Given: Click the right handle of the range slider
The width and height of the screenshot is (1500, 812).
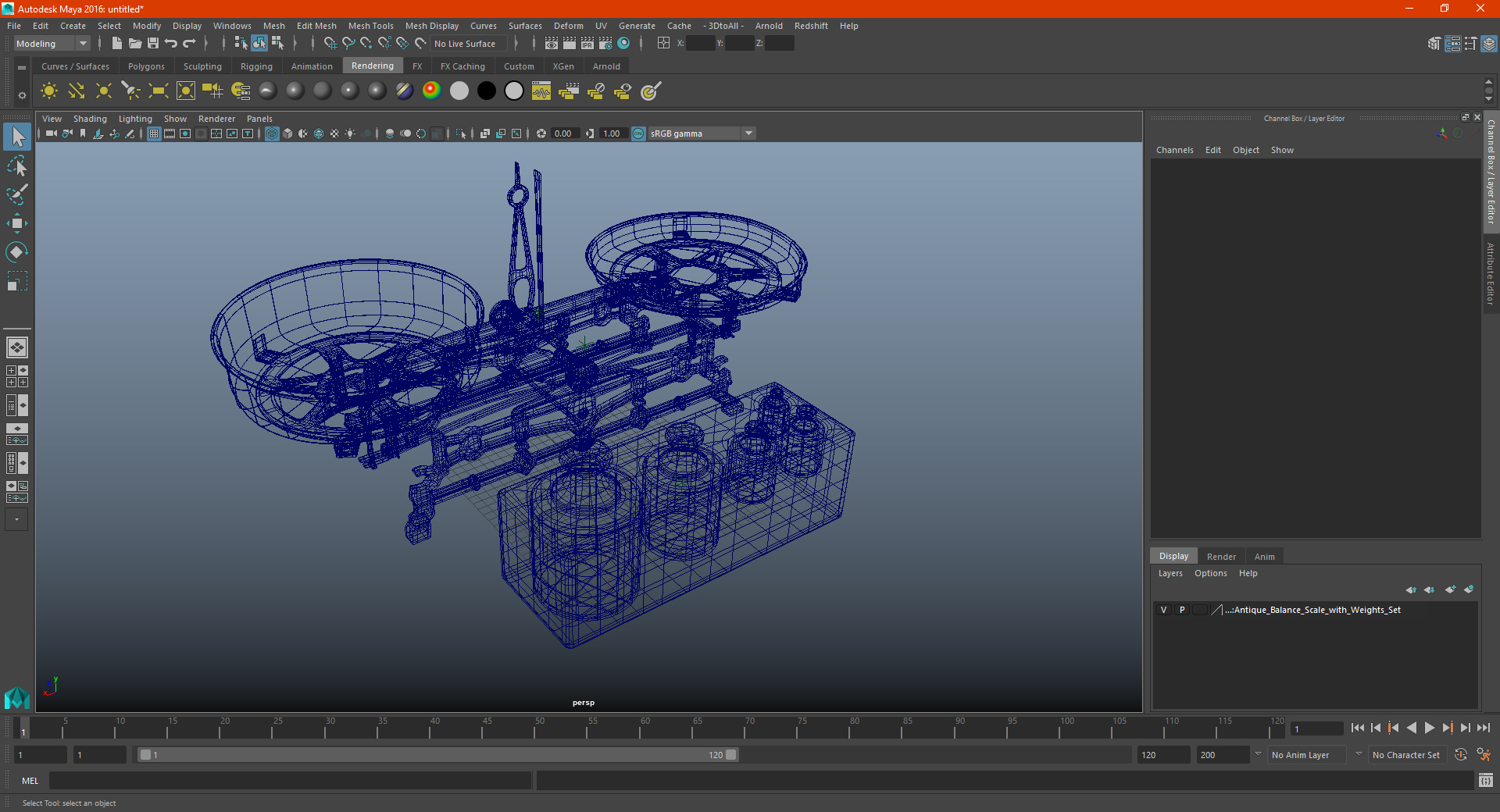Looking at the screenshot, I should (731, 755).
